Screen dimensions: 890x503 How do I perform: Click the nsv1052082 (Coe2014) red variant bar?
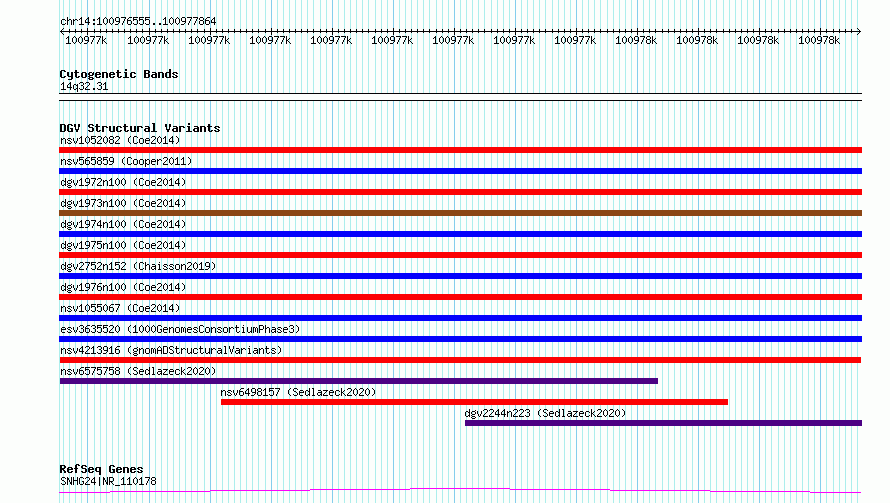click(x=460, y=150)
